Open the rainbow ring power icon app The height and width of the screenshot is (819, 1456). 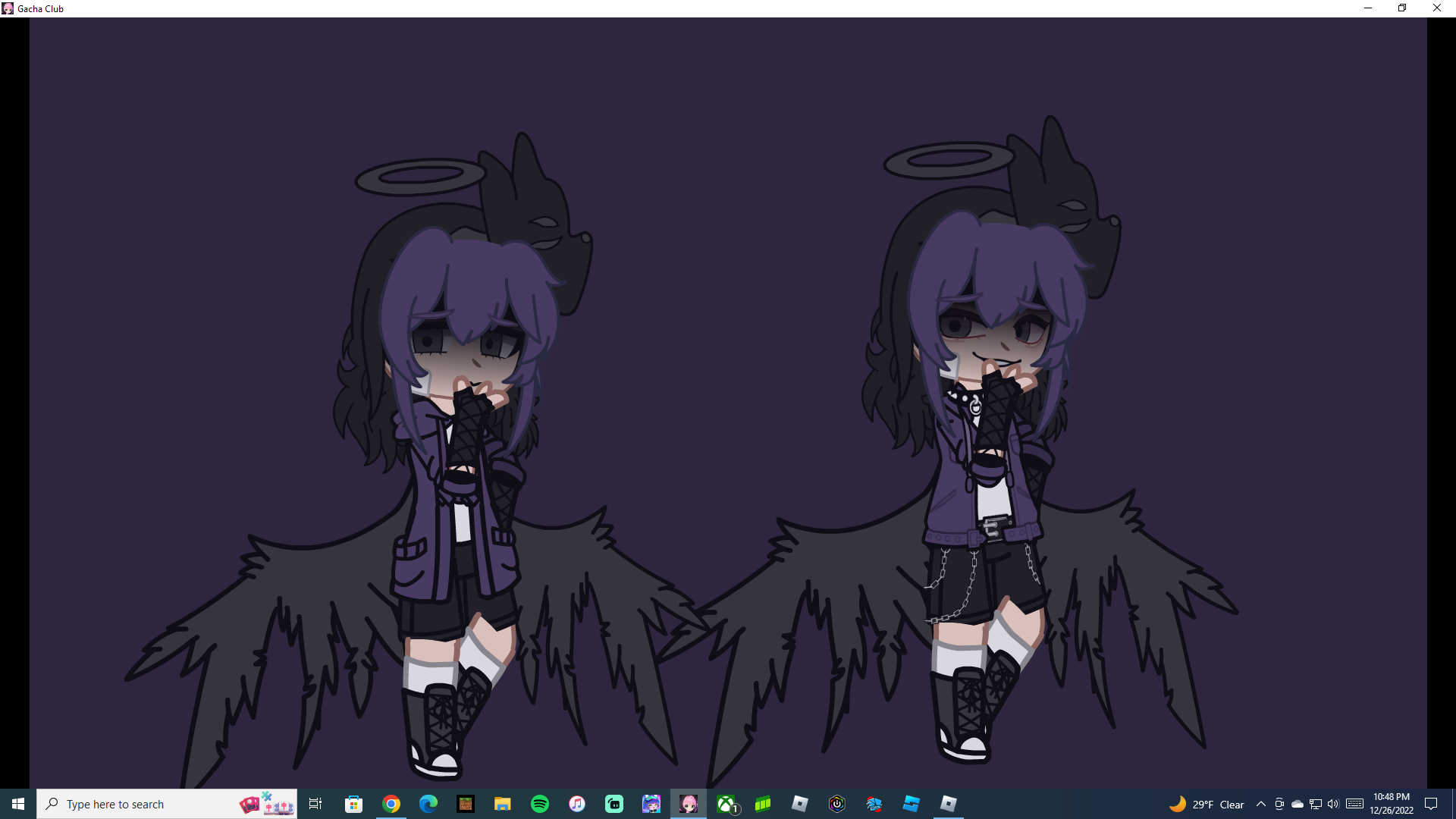pyautogui.click(x=837, y=804)
